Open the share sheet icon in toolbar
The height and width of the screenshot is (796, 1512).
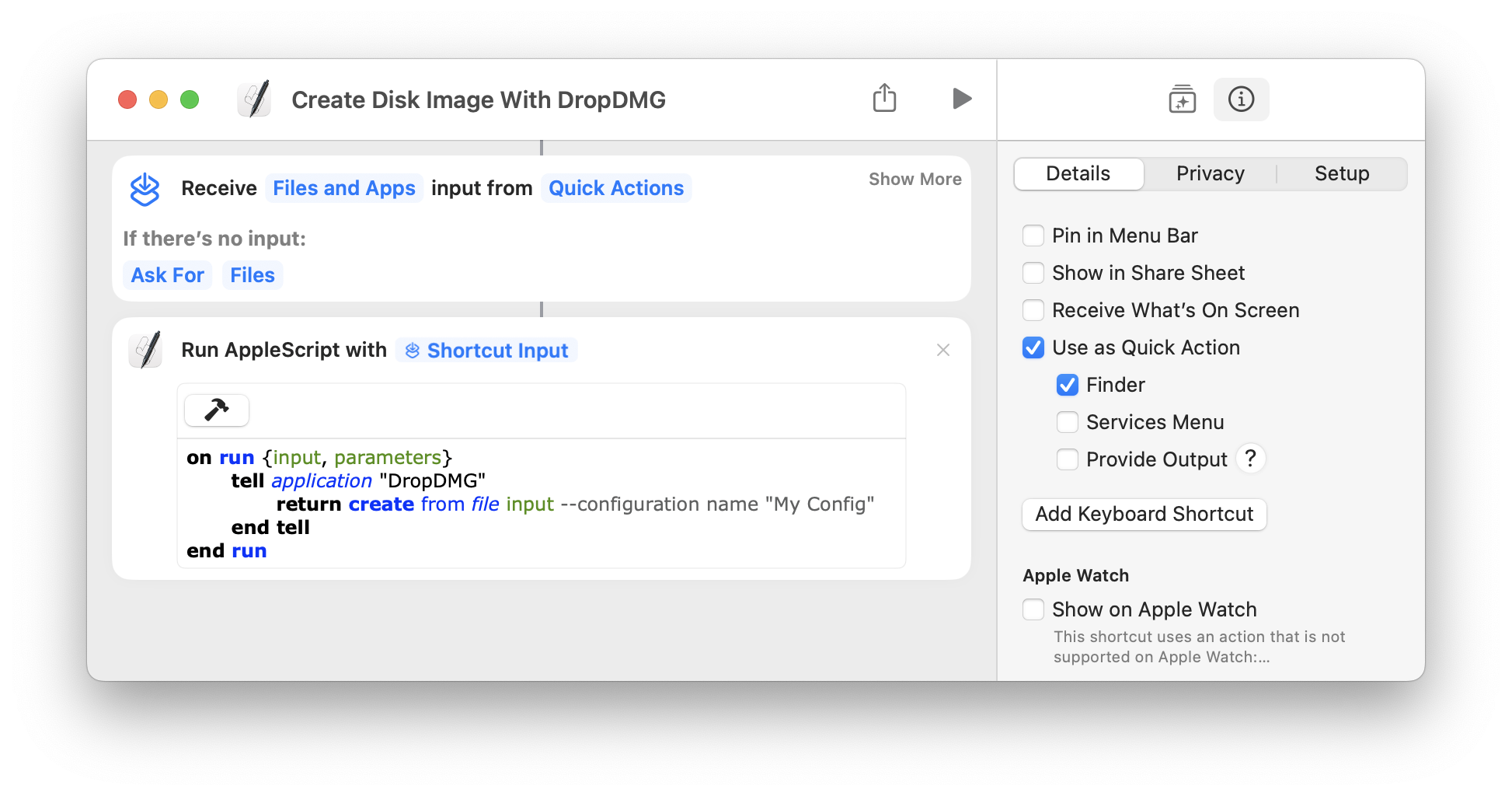click(x=884, y=98)
